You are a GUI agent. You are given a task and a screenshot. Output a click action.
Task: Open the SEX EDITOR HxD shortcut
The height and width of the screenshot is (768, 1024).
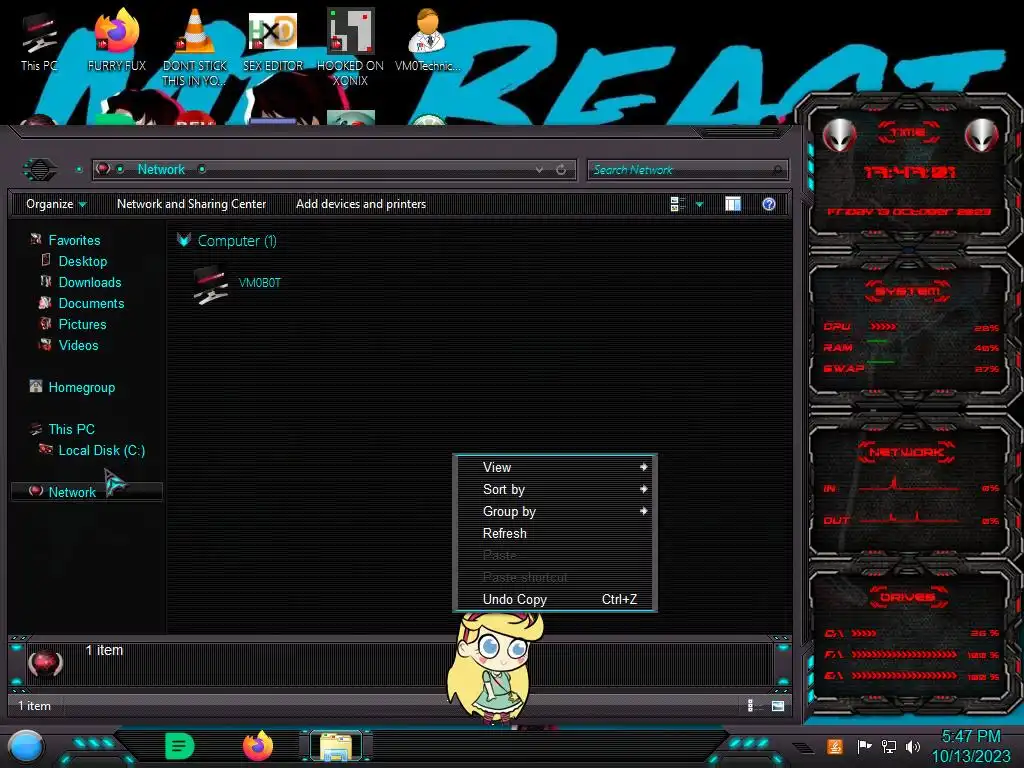pyautogui.click(x=273, y=42)
